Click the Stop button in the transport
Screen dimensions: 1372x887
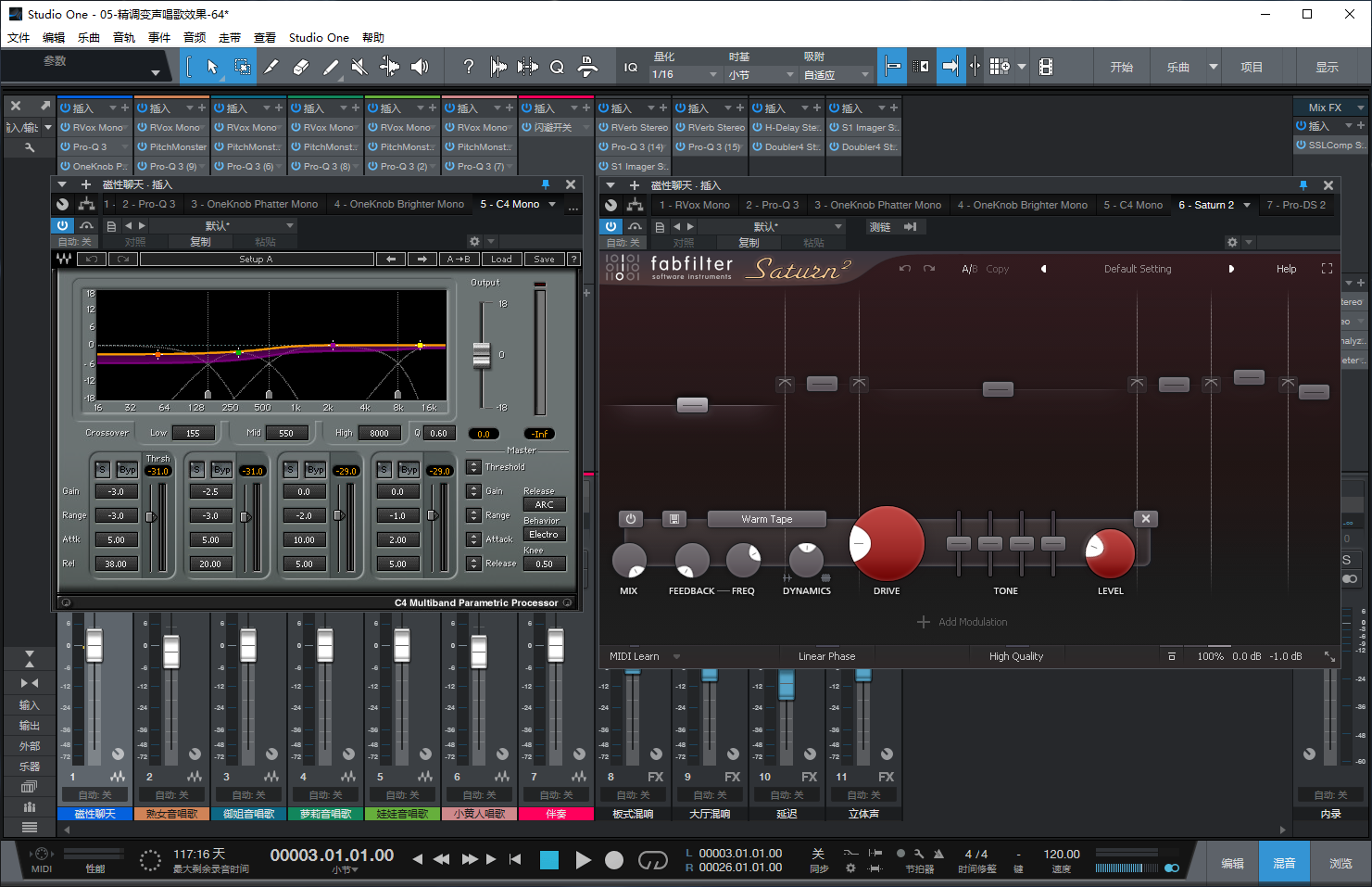point(549,860)
